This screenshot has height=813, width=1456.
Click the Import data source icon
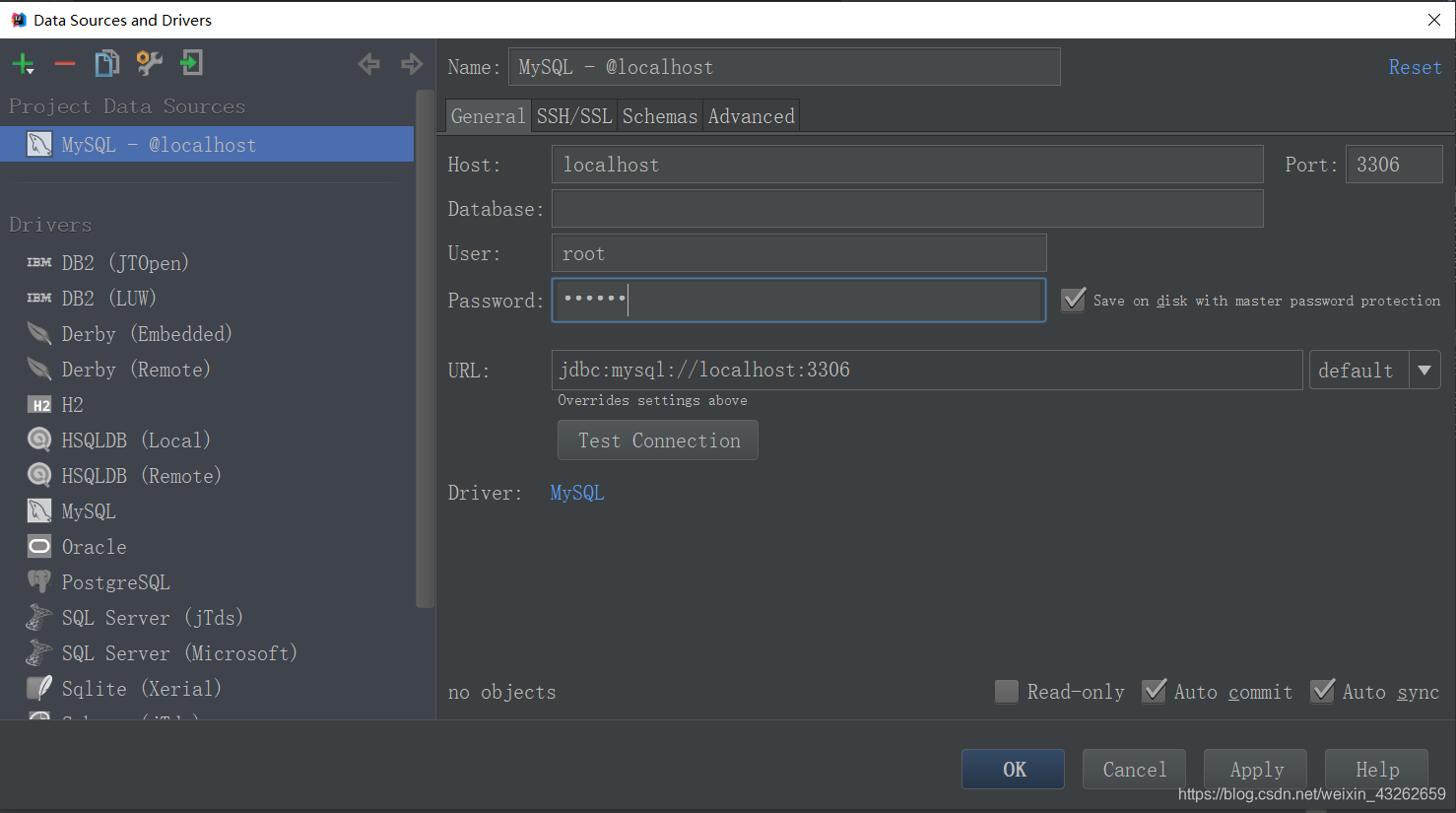coord(191,63)
